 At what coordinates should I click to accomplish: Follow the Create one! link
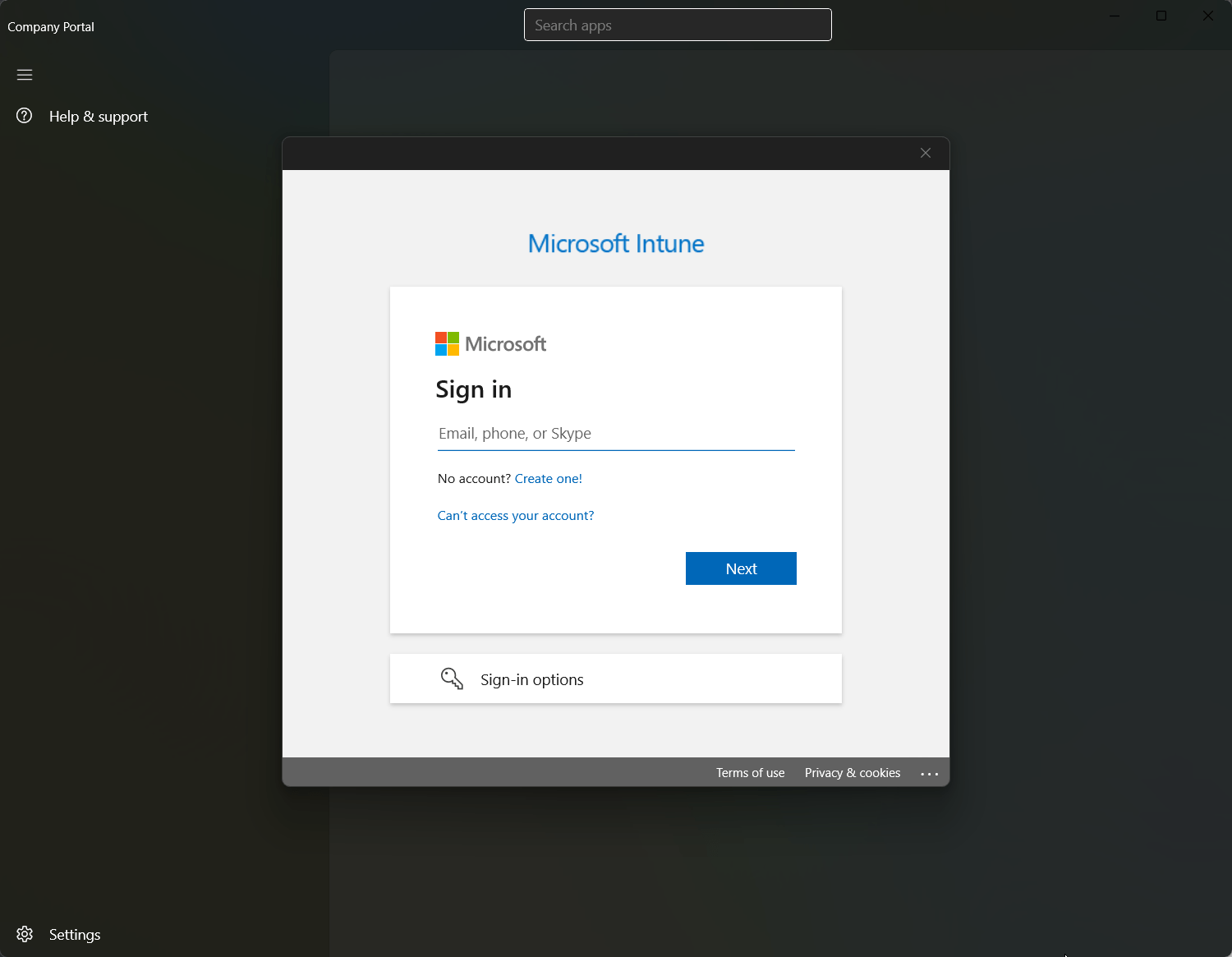click(x=549, y=479)
